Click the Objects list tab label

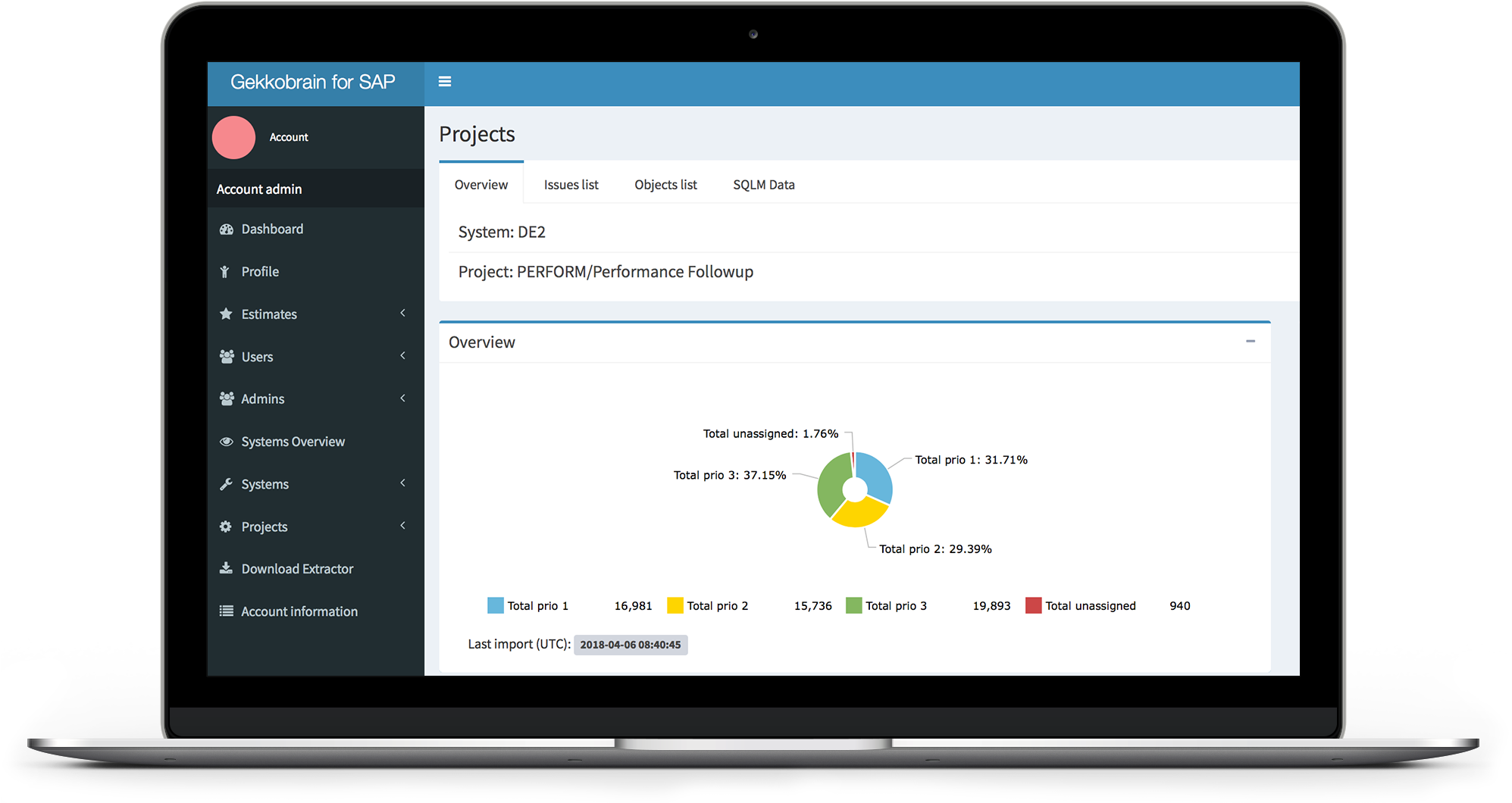(x=665, y=184)
